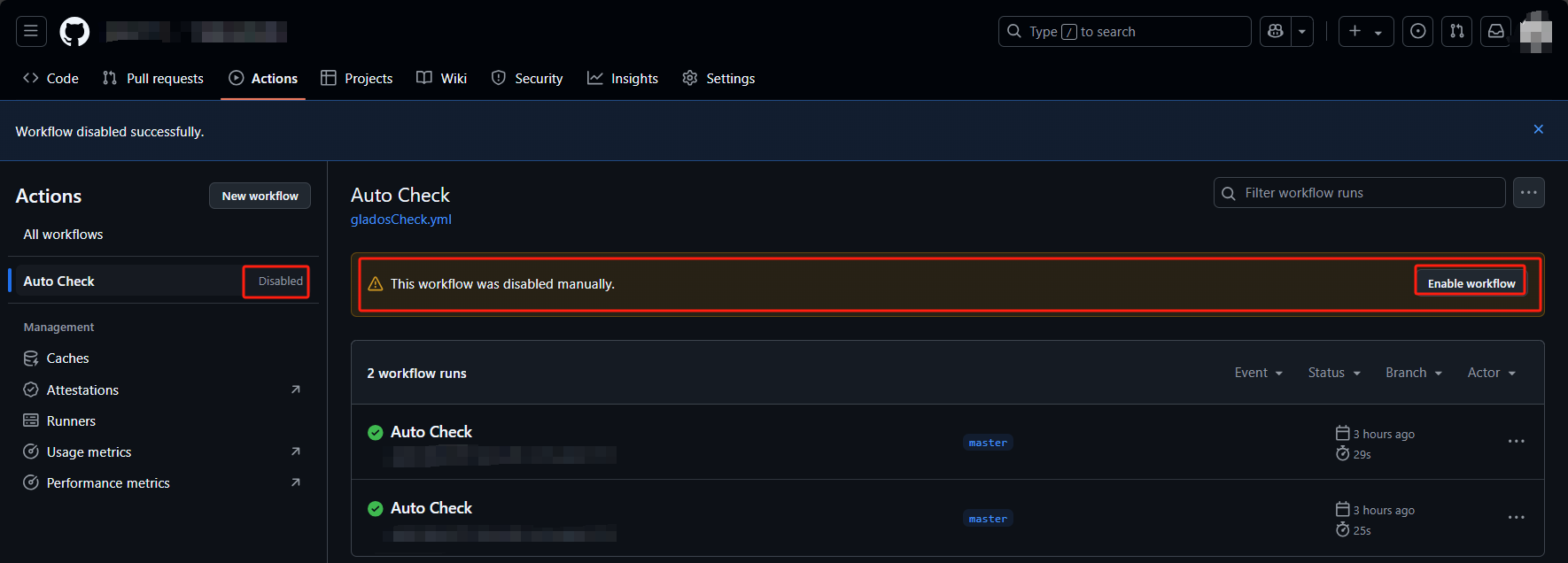Expand the Event filter dropdown
1568x563 pixels.
1259,373
